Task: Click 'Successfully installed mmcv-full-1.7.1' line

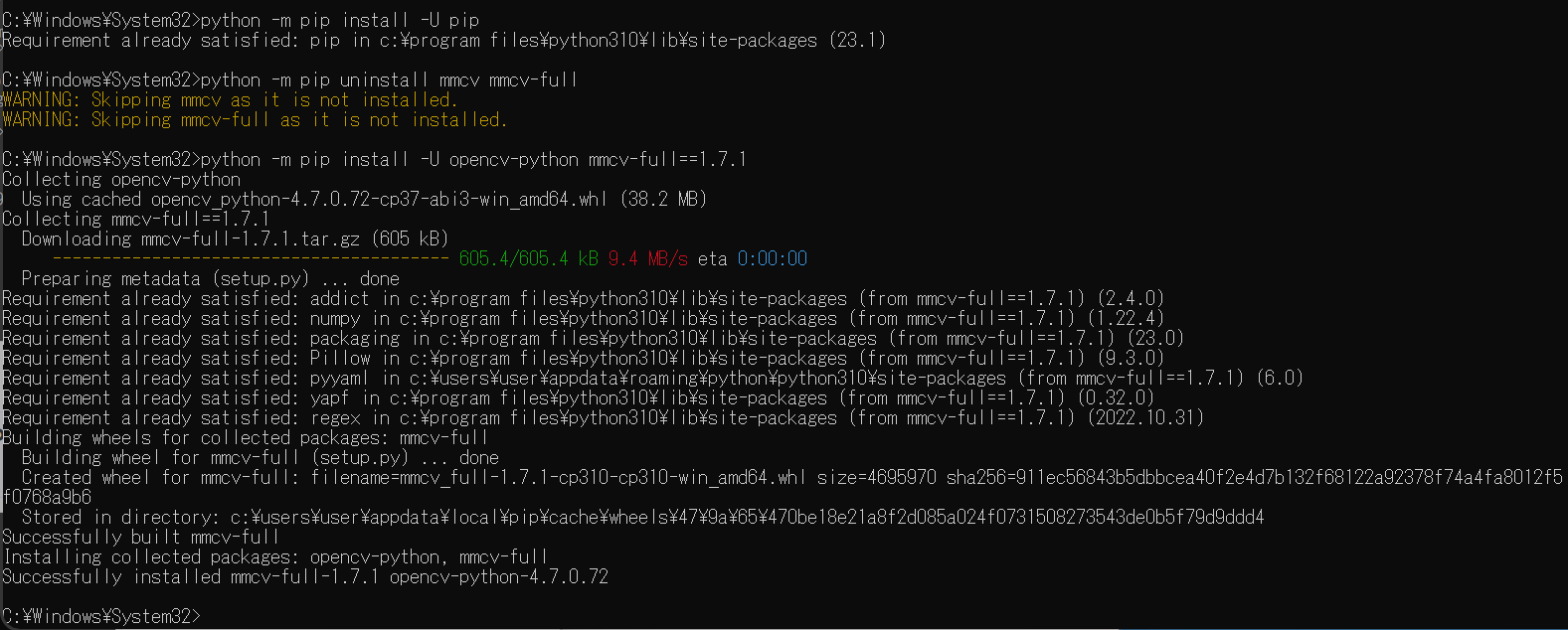Action: click(x=305, y=576)
